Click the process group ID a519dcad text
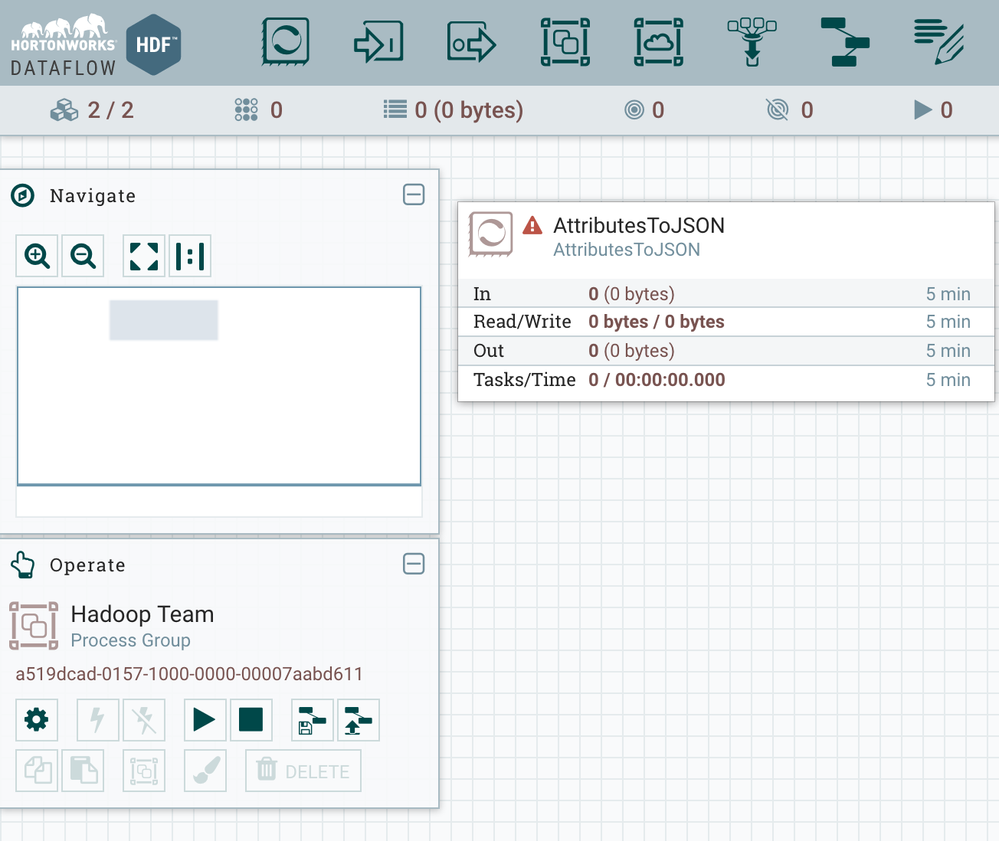 189,674
